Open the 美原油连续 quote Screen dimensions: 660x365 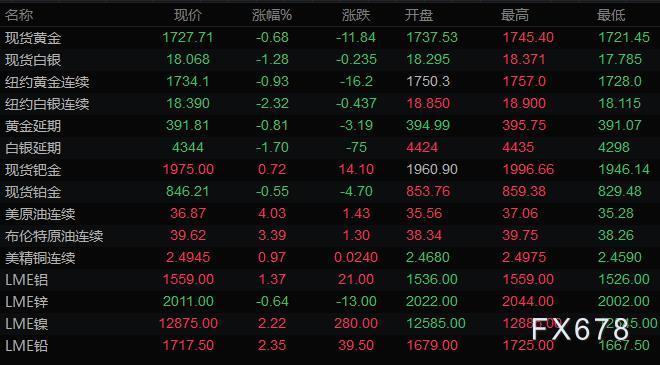330,213
